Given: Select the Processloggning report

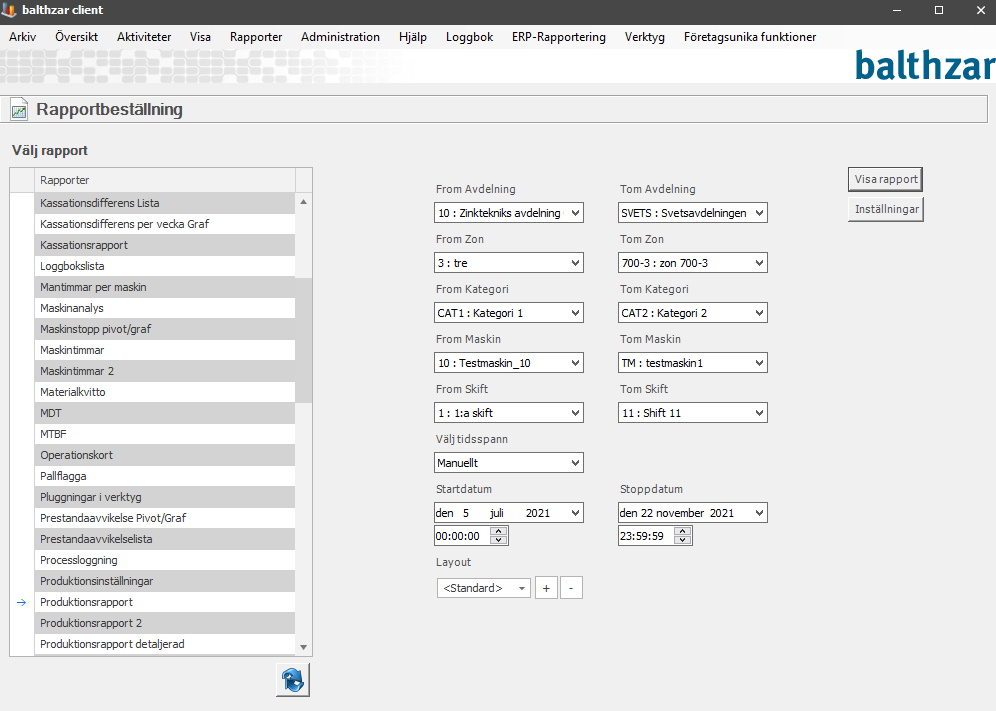Looking at the screenshot, I should tap(165, 560).
